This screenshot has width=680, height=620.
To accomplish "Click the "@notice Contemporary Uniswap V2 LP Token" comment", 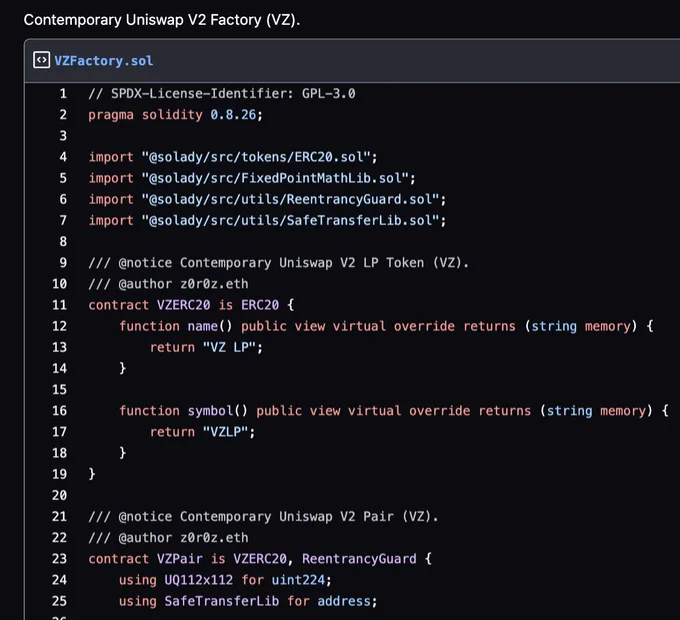I will coord(278,263).
